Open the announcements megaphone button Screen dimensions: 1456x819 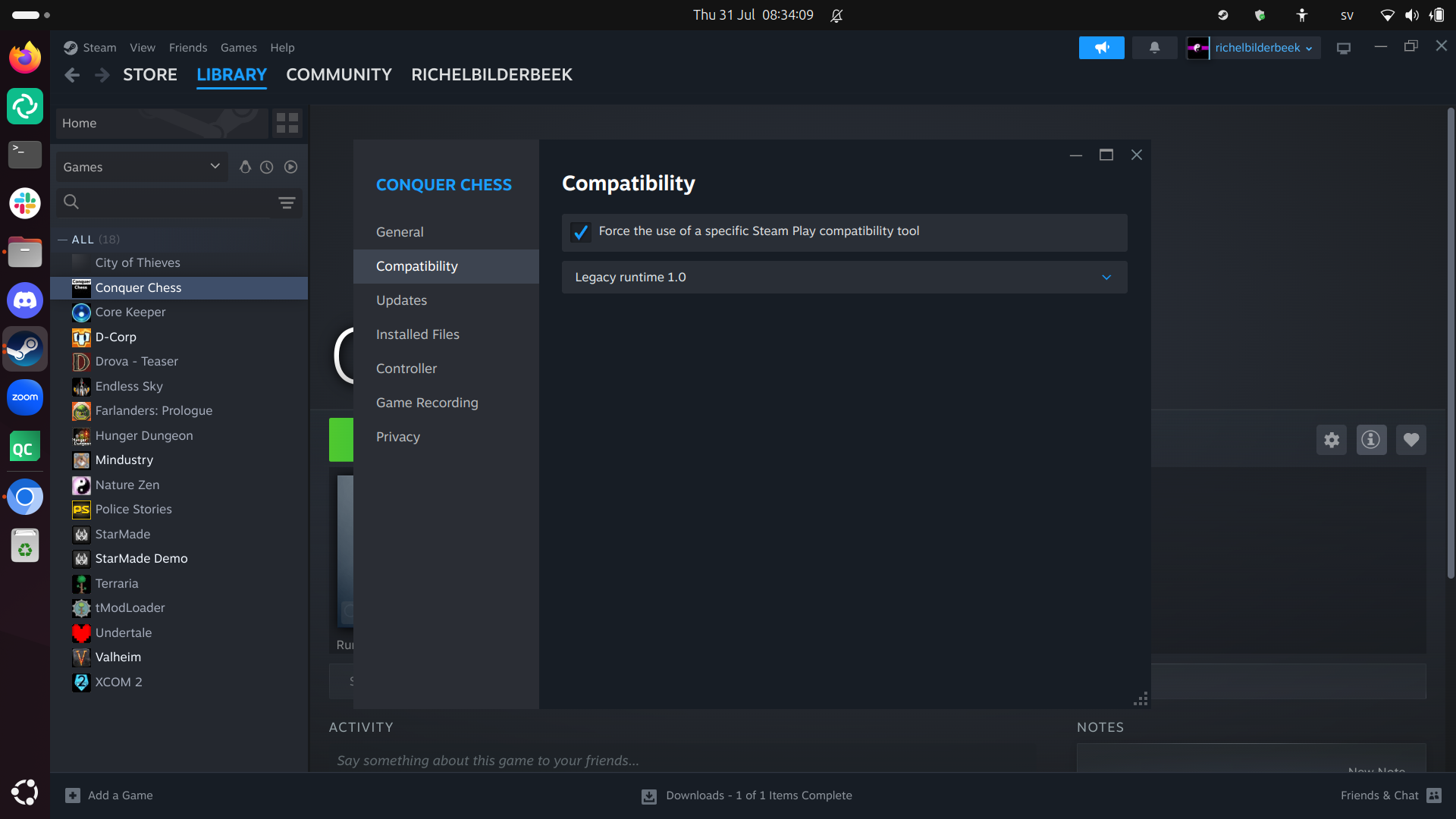[1102, 48]
